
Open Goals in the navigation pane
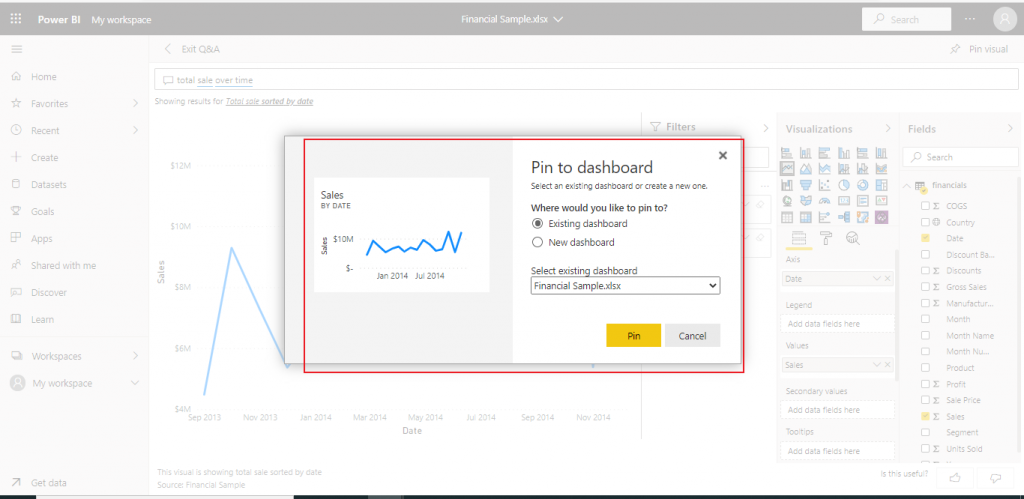(x=42, y=212)
